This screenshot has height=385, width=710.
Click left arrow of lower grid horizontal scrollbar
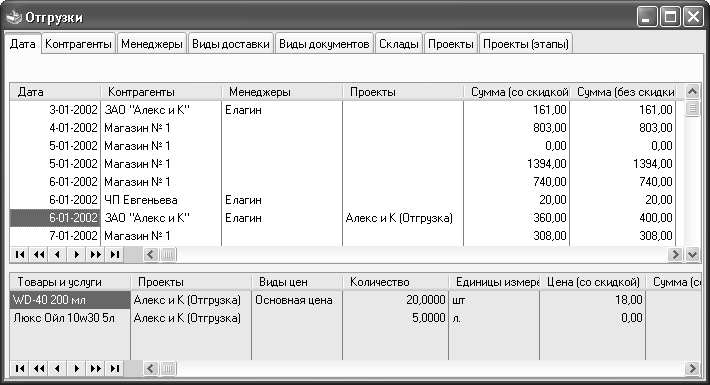pyautogui.click(x=151, y=368)
